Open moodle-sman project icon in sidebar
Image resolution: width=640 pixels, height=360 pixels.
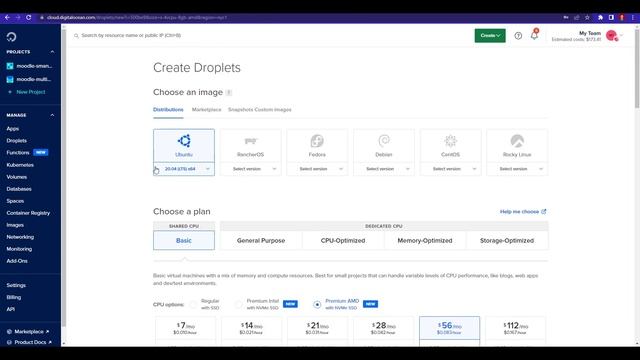click(x=10, y=66)
